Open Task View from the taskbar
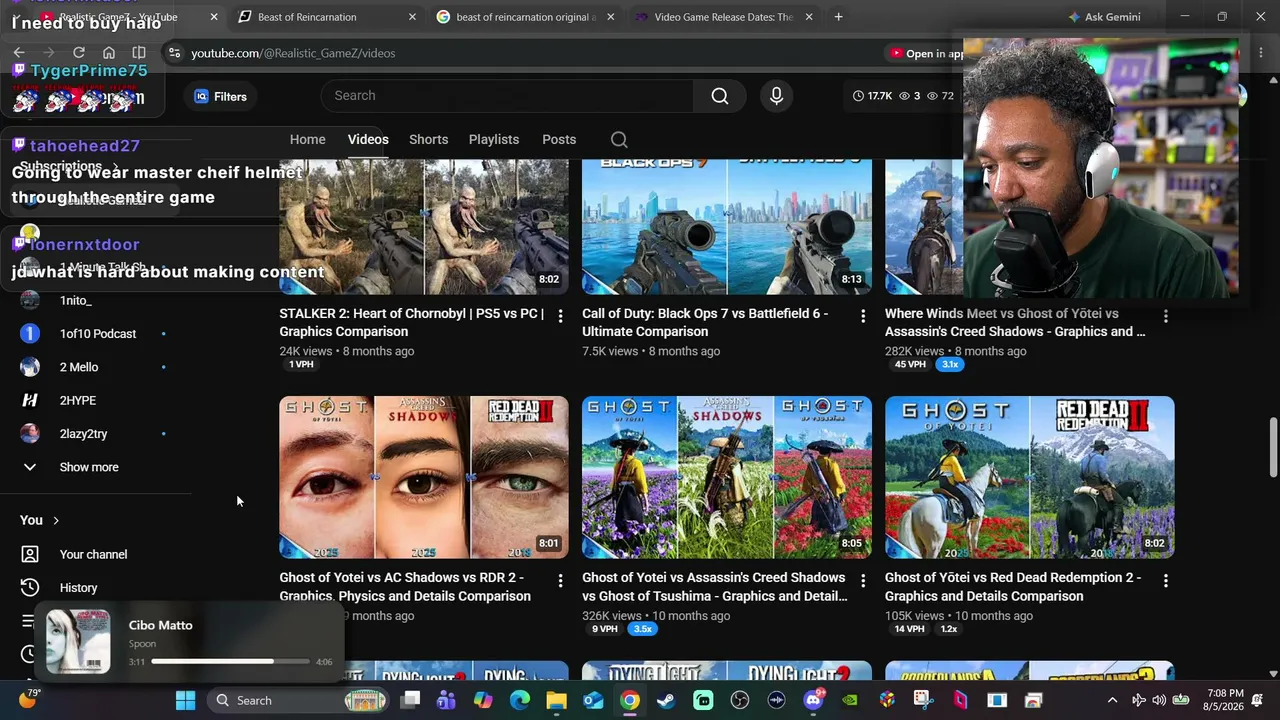 (410, 700)
